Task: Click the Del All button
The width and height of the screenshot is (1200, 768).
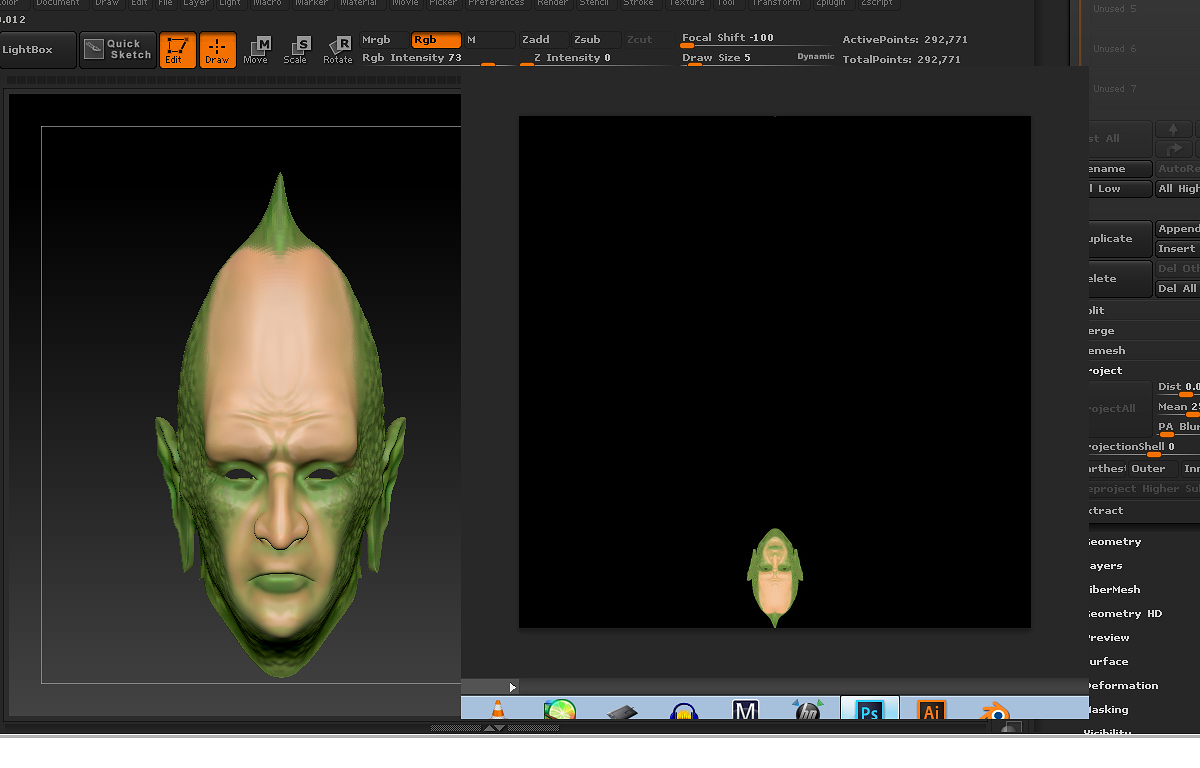Action: click(1178, 289)
